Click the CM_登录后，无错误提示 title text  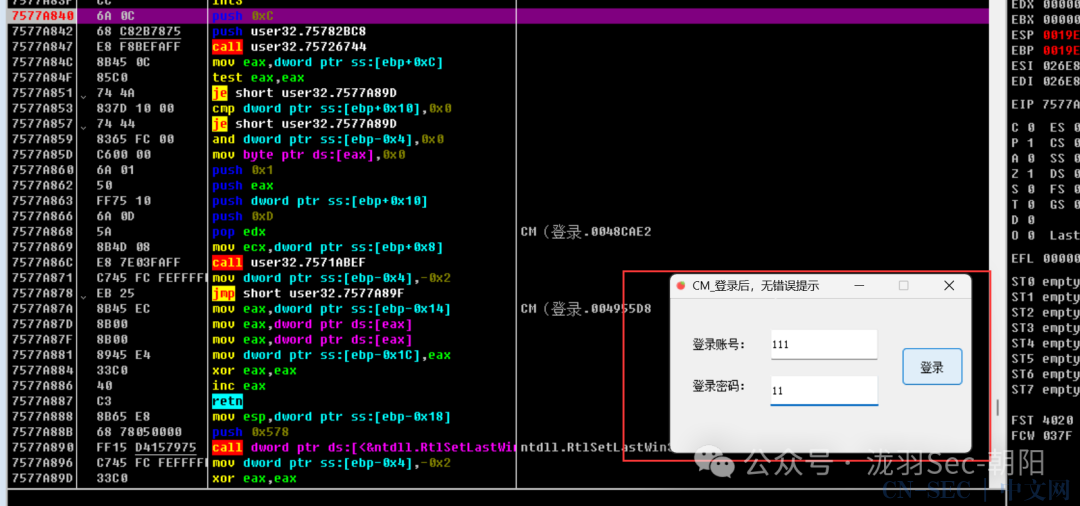click(756, 286)
